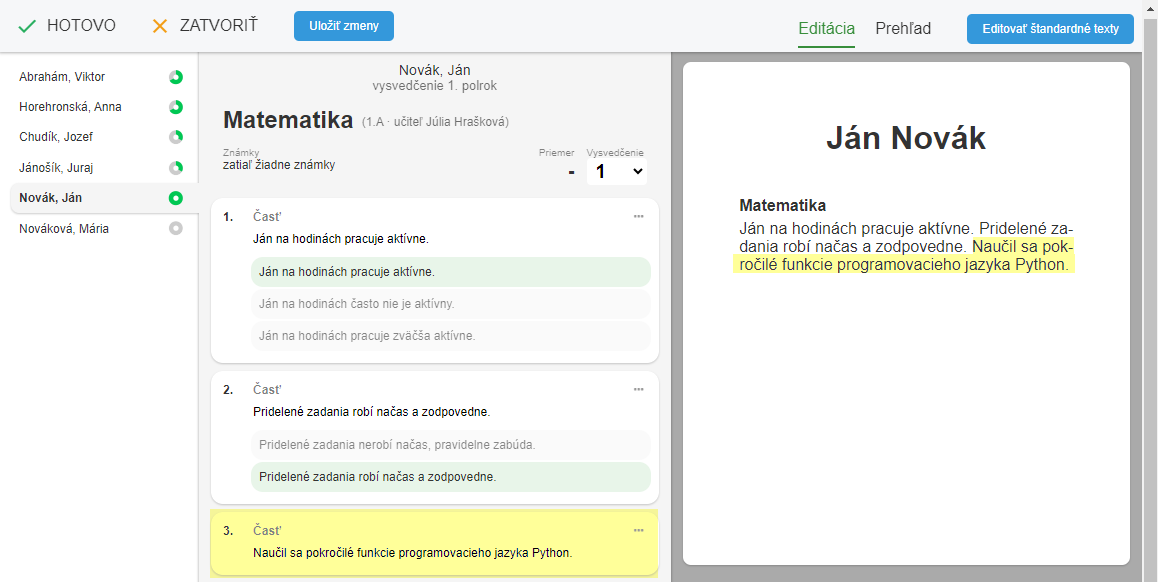Click progress circle icon next to Jánošík, Juraj

(x=176, y=168)
